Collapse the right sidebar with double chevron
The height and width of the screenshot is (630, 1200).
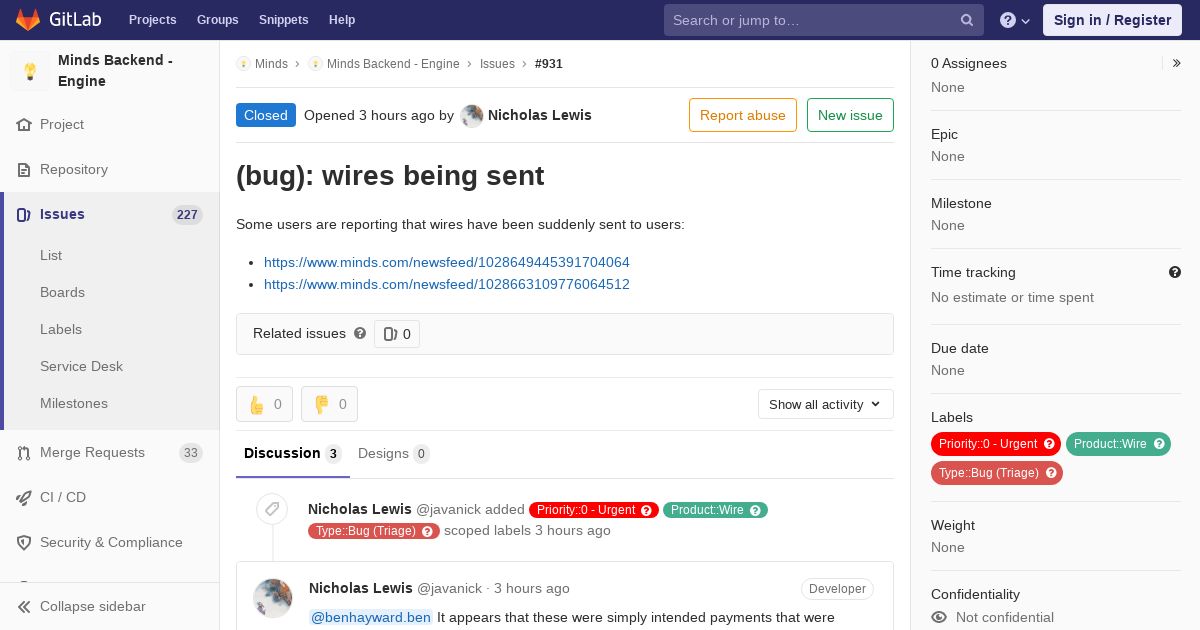(x=1177, y=63)
